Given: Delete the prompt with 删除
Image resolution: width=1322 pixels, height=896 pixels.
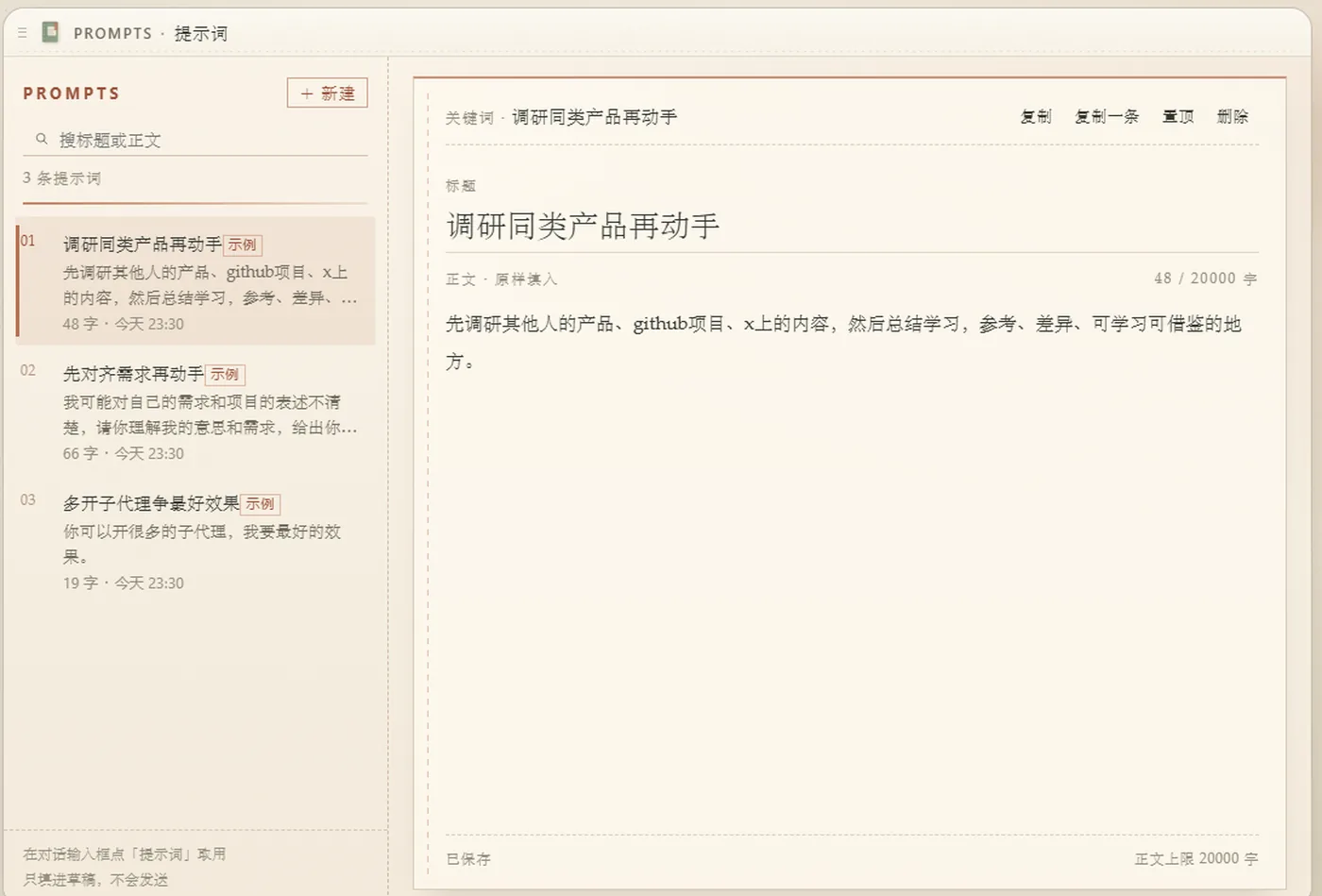Looking at the screenshot, I should point(1232,116).
